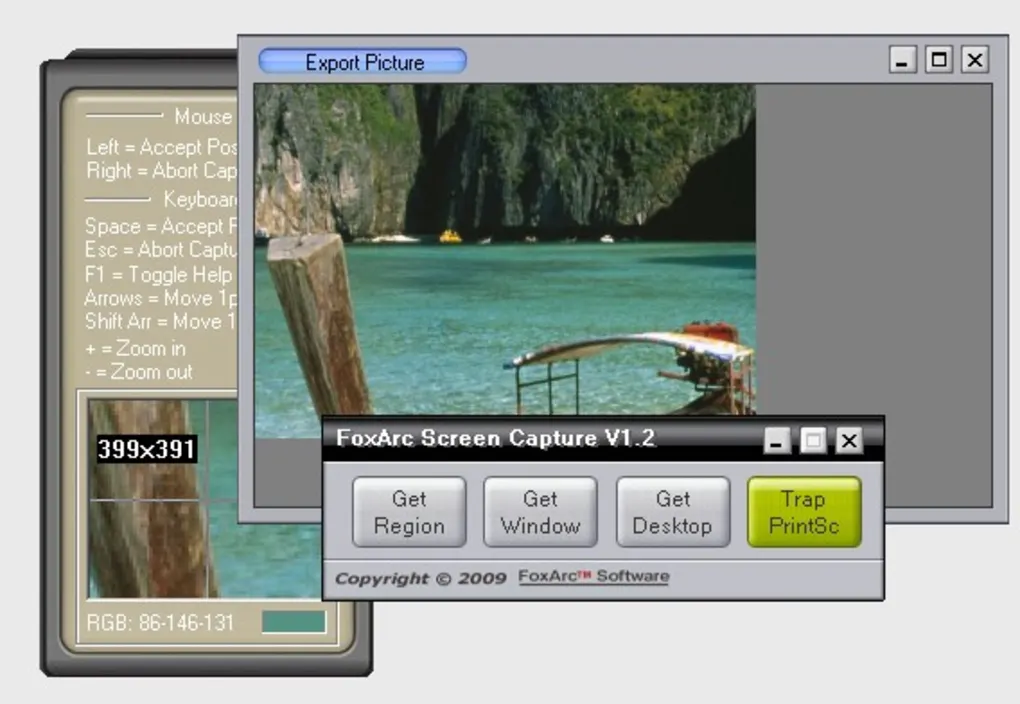The image size is (1020, 704).
Task: Click the Get Desktop button
Action: click(673, 511)
